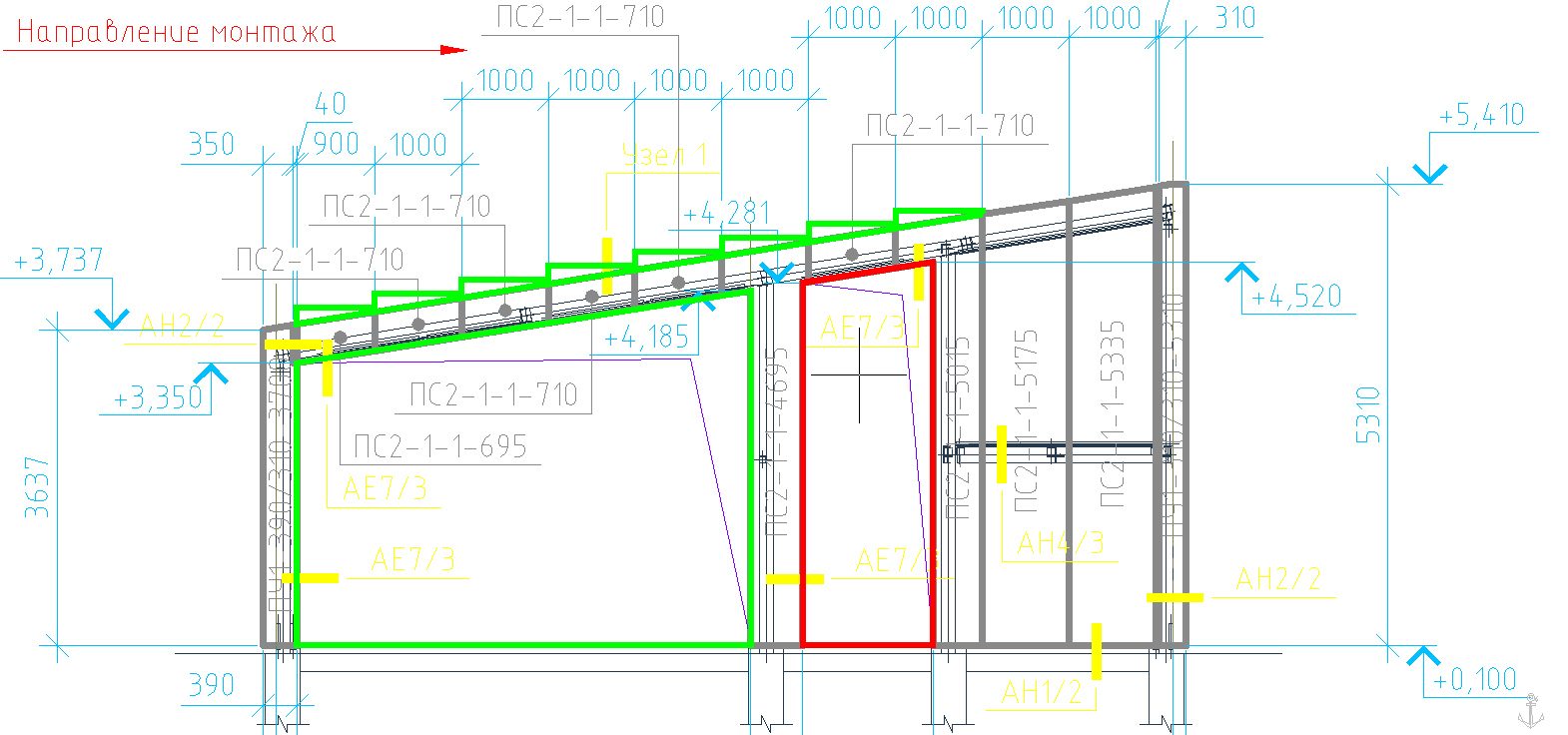The image size is (1568, 735).
Task: Click the 'ПС2-1-1-695' panel label
Action: (440, 446)
